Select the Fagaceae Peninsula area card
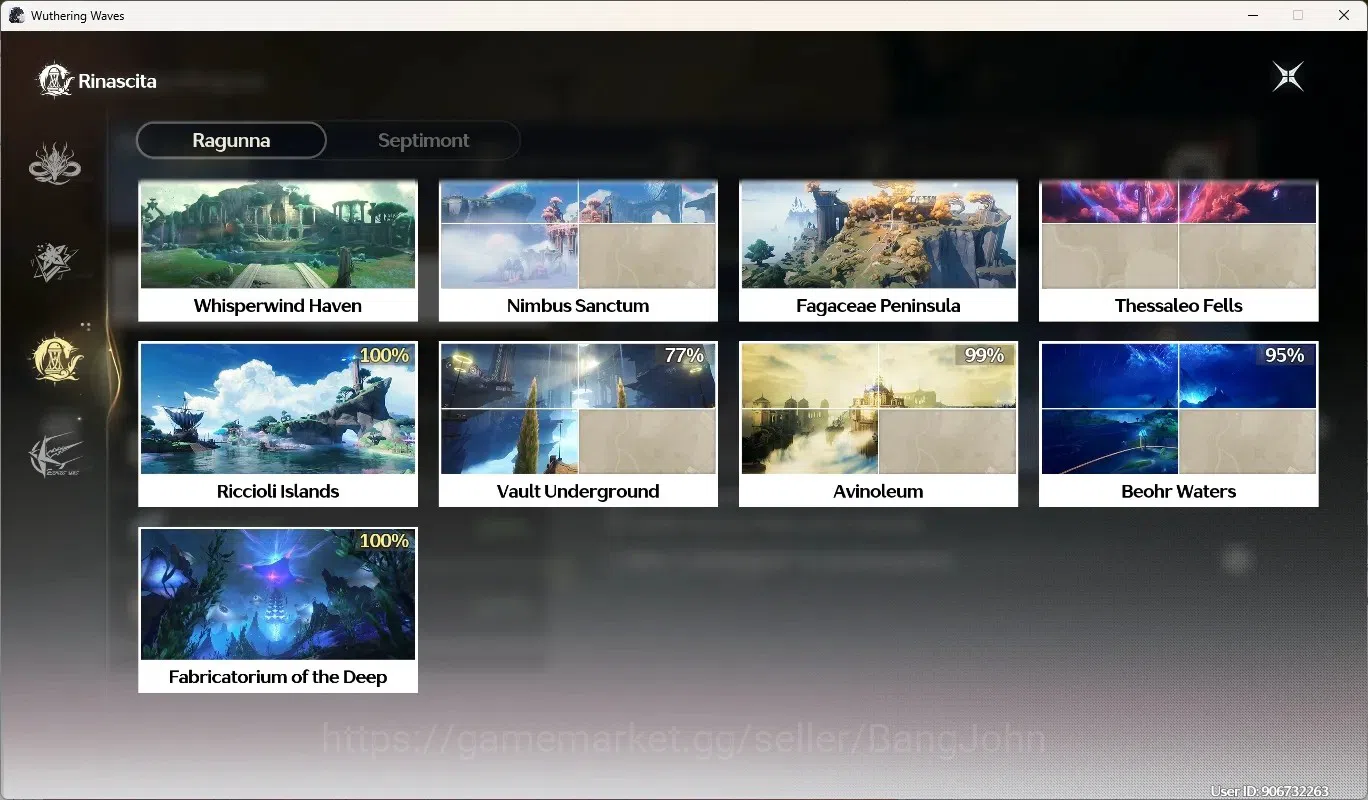The image size is (1368, 800). (x=878, y=251)
